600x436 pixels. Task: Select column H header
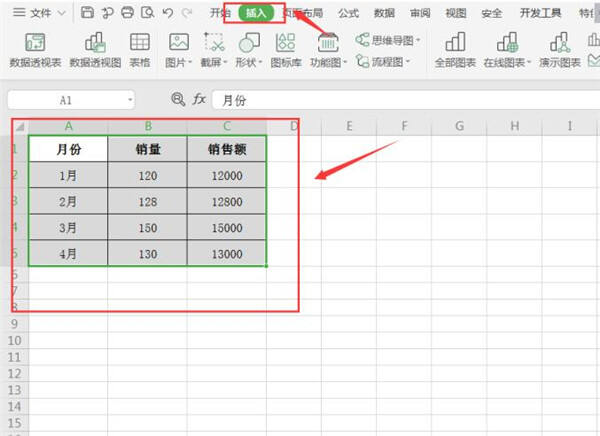point(514,126)
